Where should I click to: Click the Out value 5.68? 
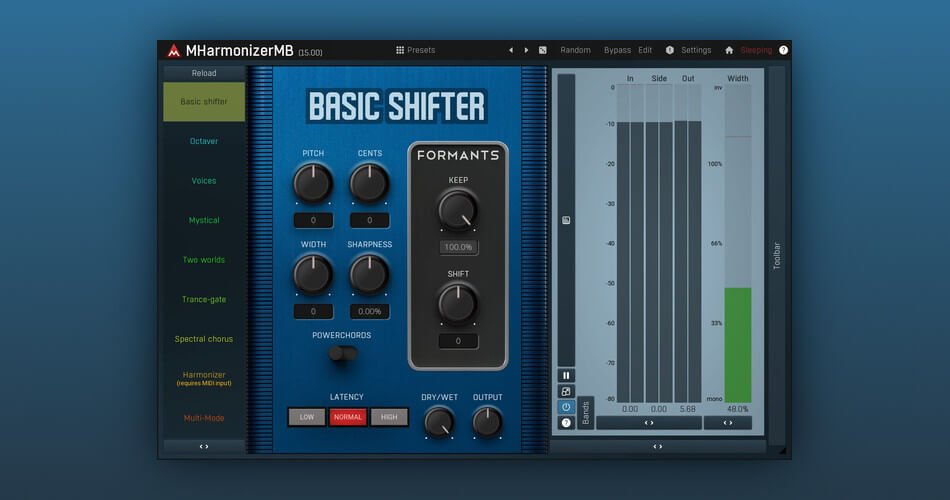click(688, 409)
